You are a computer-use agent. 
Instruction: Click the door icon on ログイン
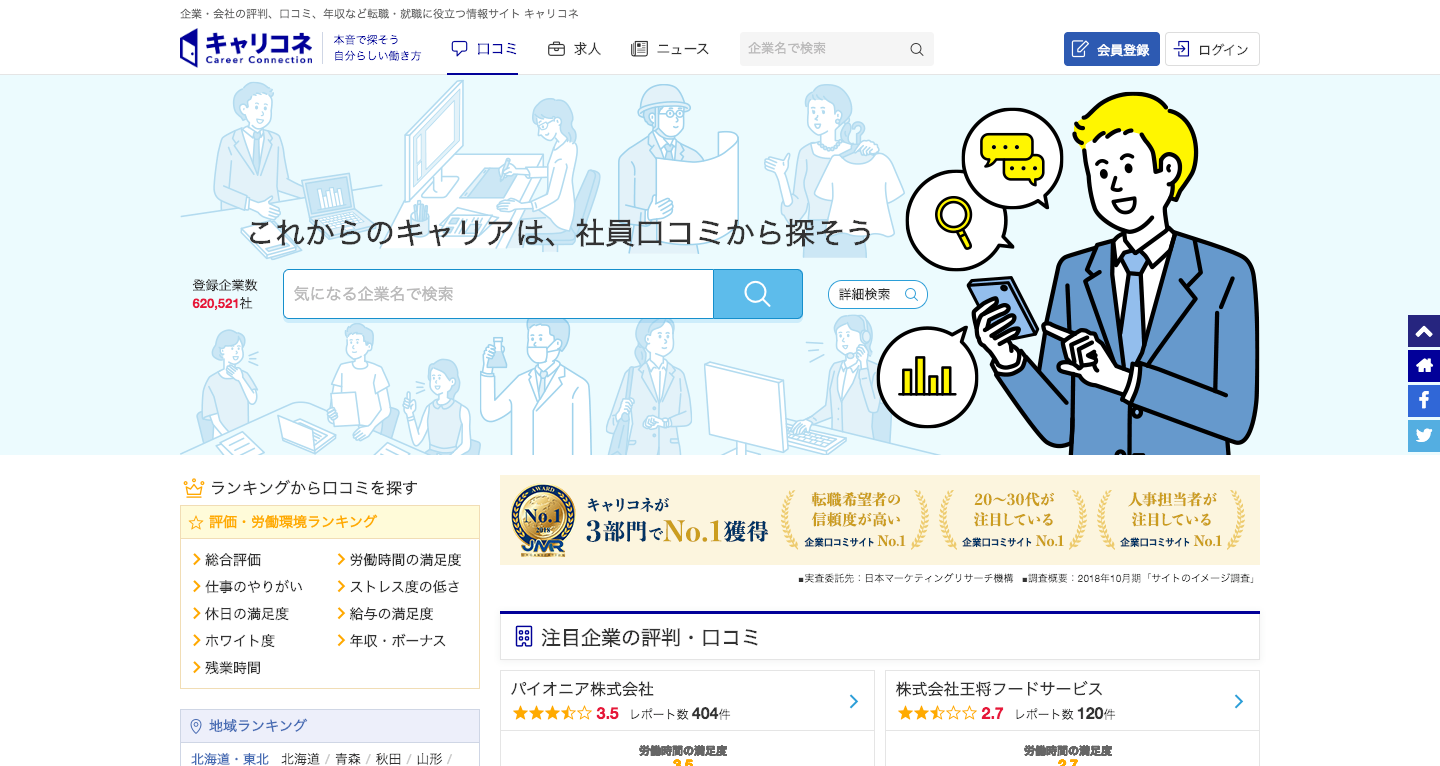point(1182,49)
